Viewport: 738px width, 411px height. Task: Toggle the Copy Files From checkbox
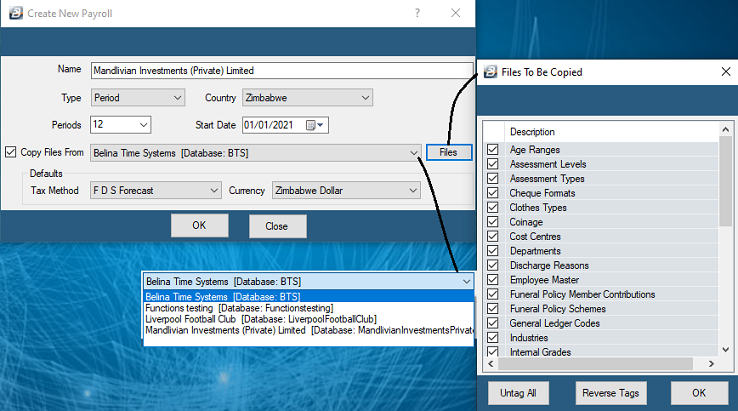tap(10, 152)
